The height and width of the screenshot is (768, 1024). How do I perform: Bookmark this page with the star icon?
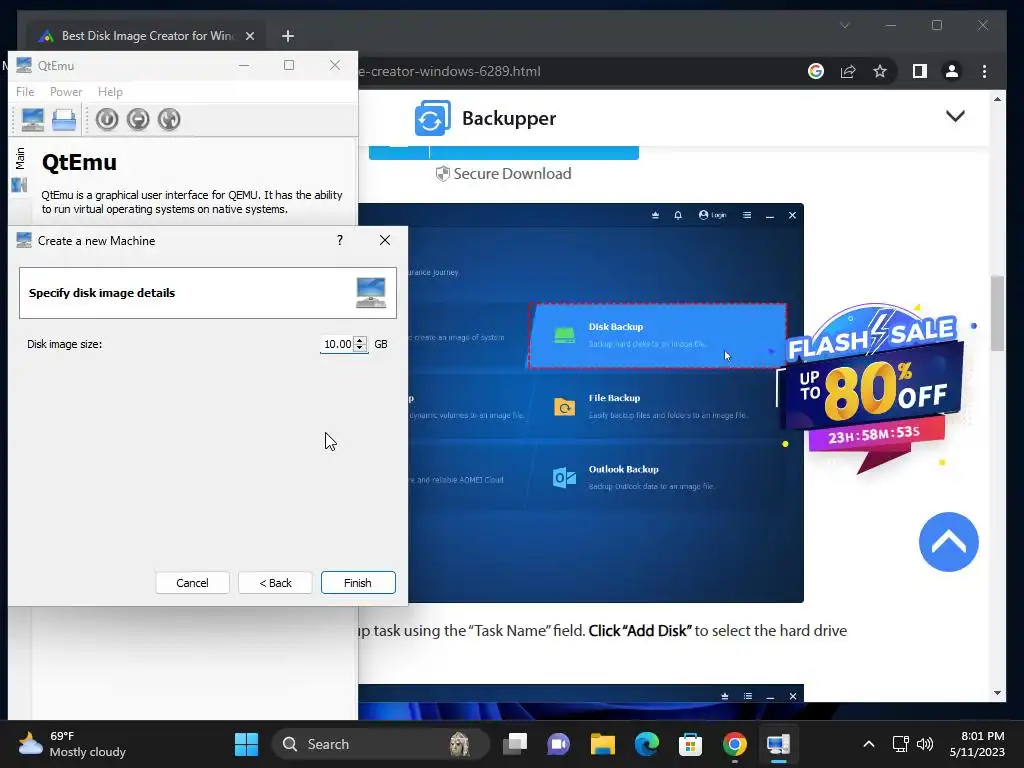pos(880,71)
